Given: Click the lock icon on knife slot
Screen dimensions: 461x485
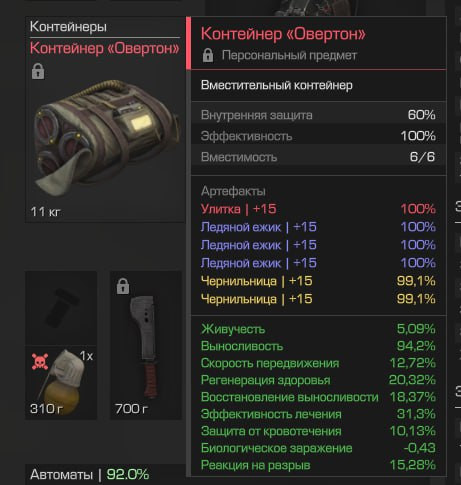Looking at the screenshot, I should tap(123, 286).
